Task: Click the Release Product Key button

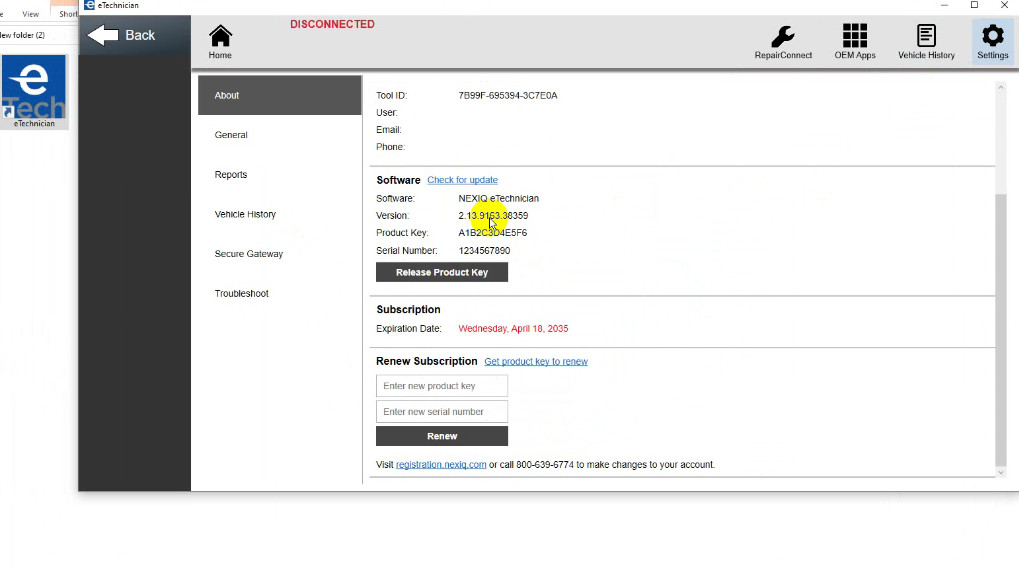Action: click(x=442, y=272)
